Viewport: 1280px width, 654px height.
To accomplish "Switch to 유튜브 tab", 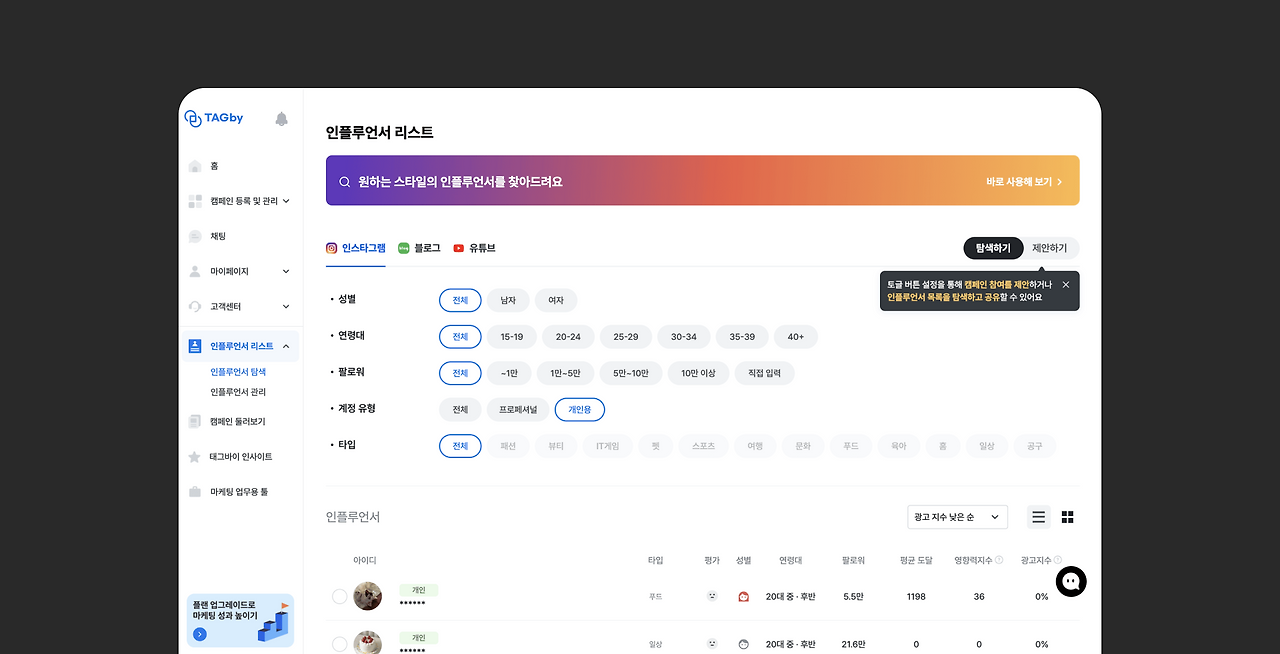I will (x=474, y=248).
